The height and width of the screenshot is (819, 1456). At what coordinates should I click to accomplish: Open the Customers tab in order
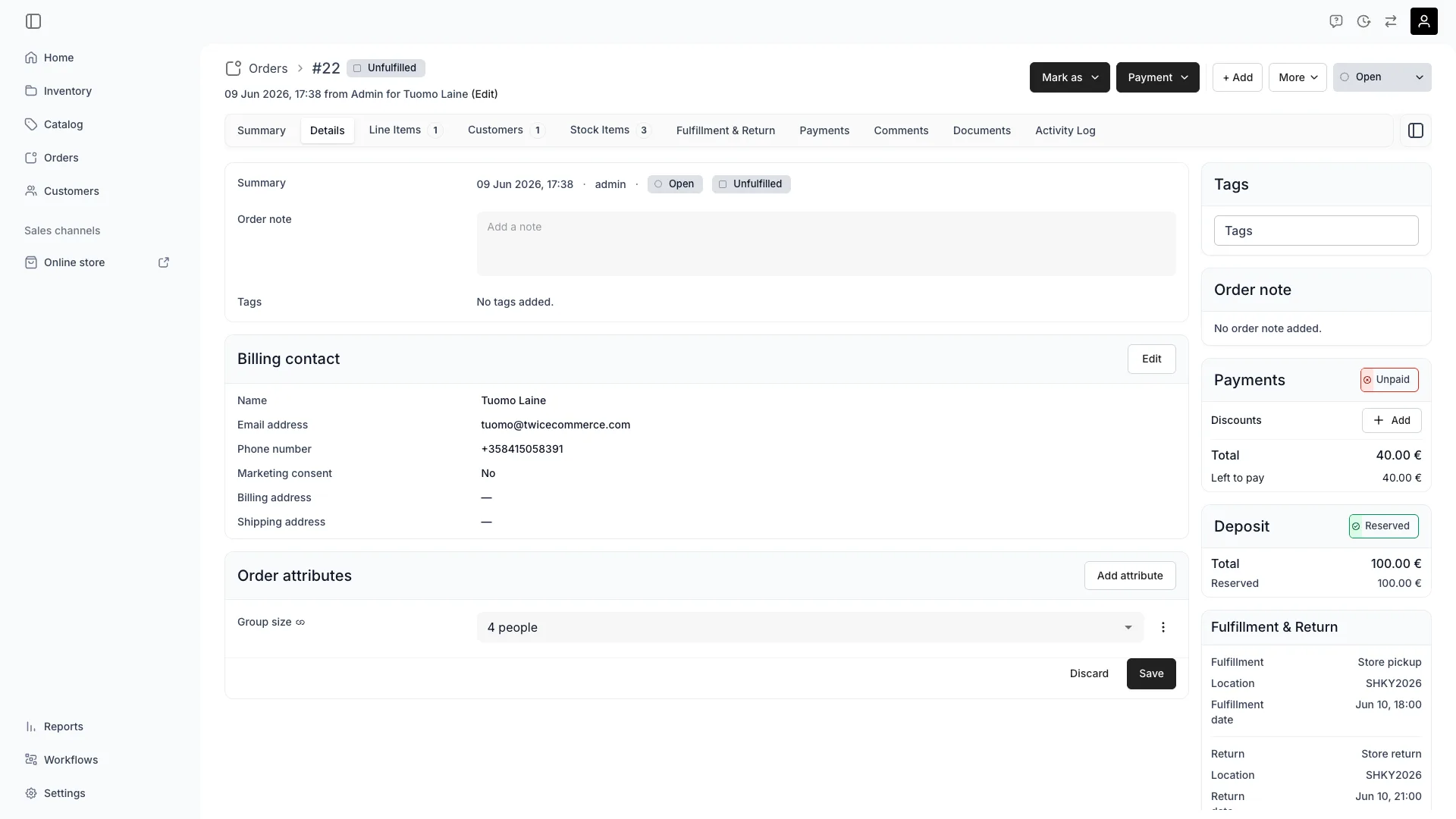[x=506, y=130]
